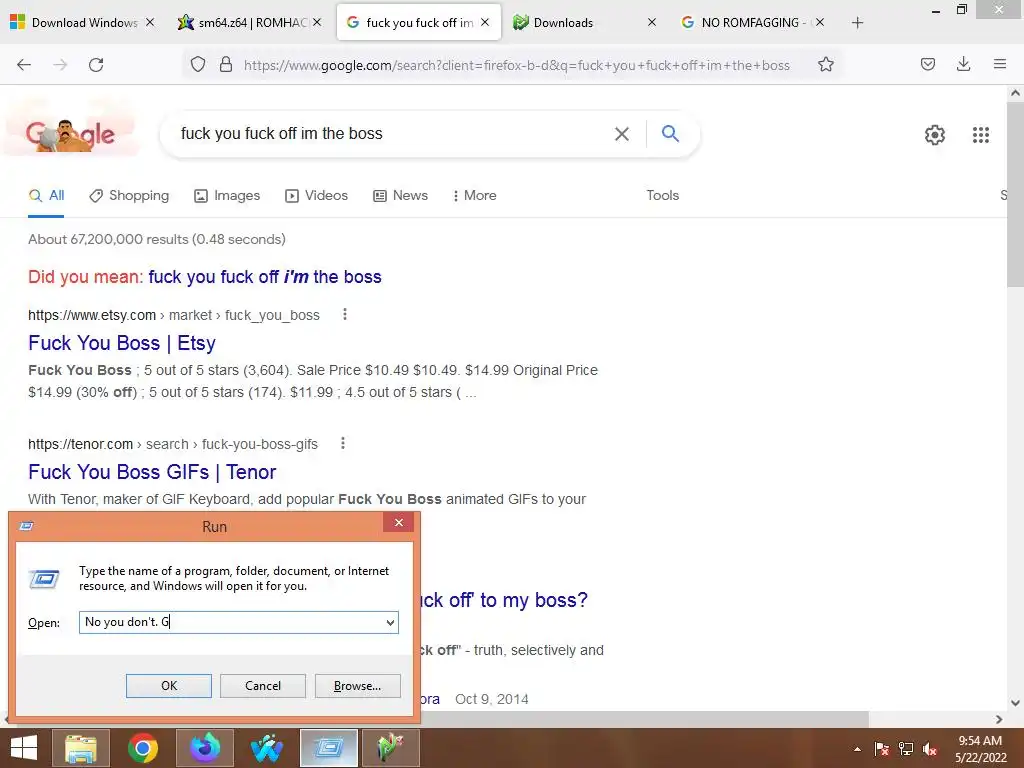
Task: Open the search Tools options
Action: pos(662,196)
